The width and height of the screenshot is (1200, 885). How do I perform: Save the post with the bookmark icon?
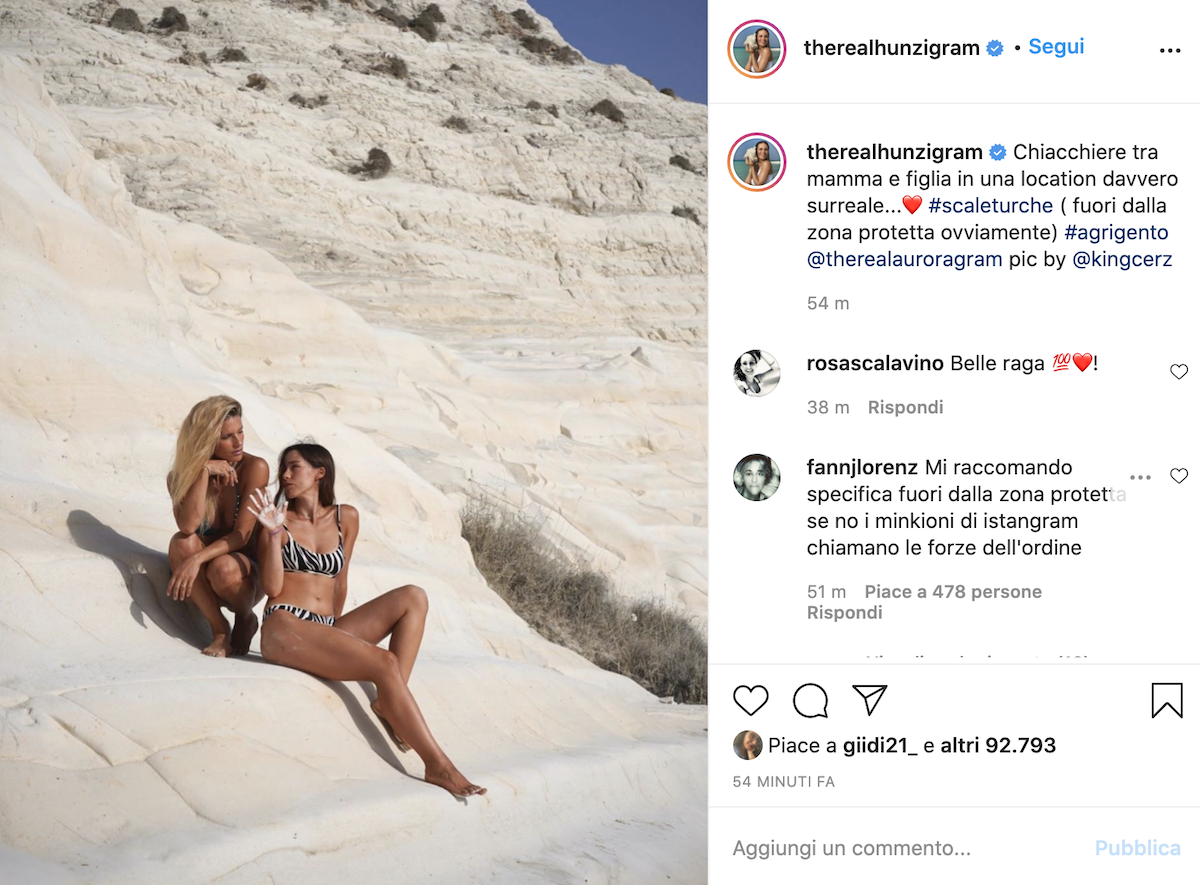point(1167,701)
